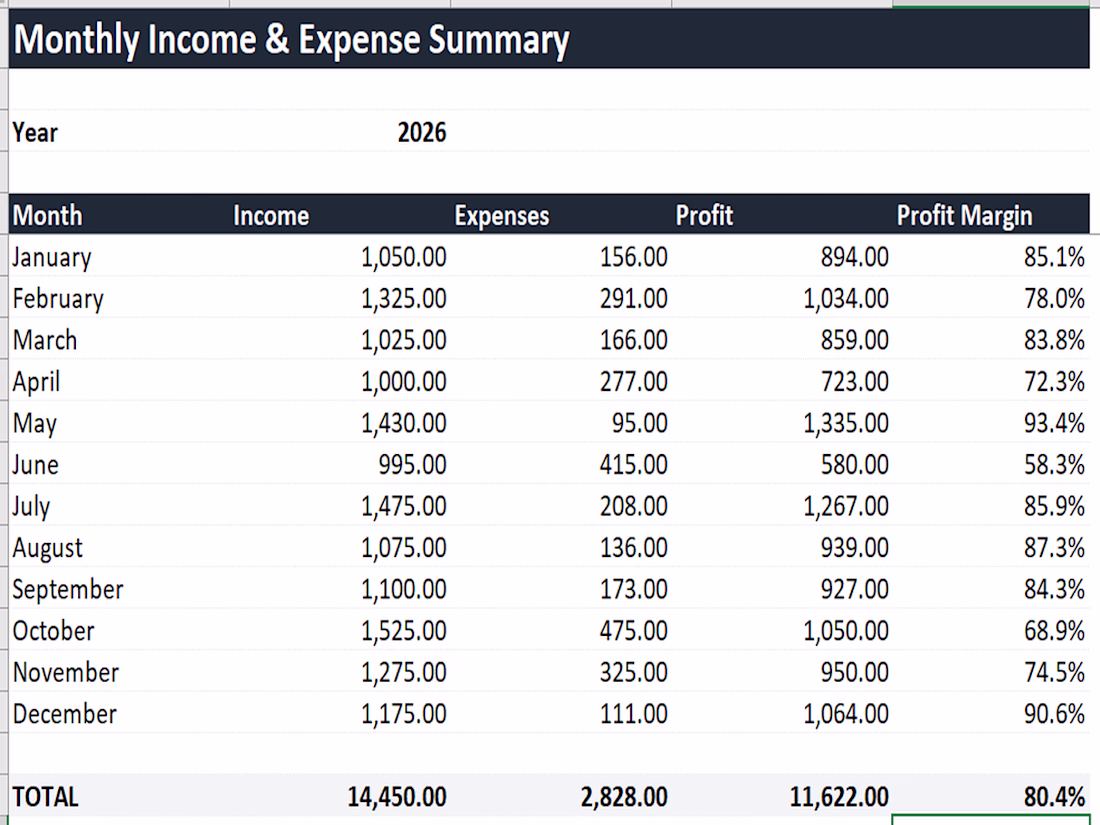Select August's profit margin 87.3%
Image resolution: width=1100 pixels, height=825 pixels.
(x=1054, y=548)
